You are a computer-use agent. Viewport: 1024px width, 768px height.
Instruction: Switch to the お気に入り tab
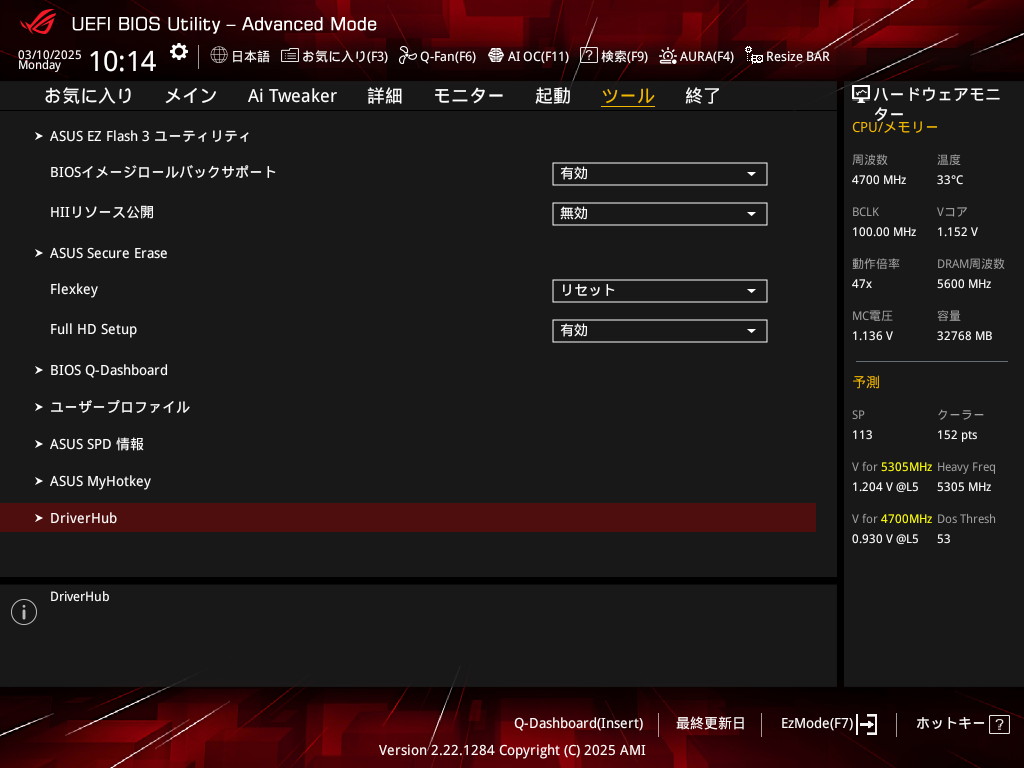(88, 96)
